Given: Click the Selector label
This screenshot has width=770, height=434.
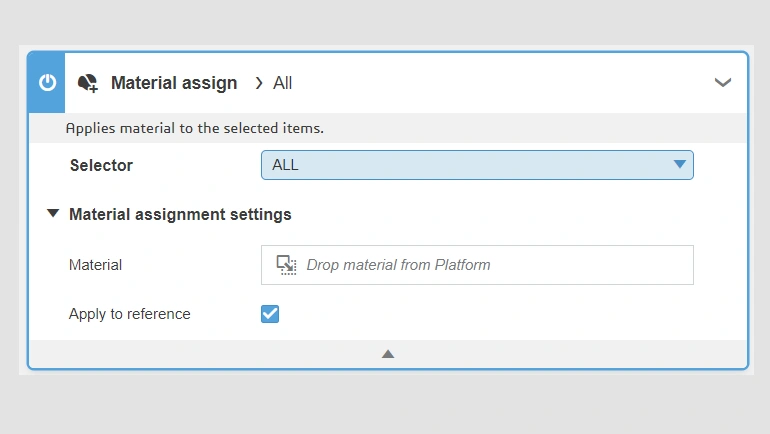Looking at the screenshot, I should (101, 165).
